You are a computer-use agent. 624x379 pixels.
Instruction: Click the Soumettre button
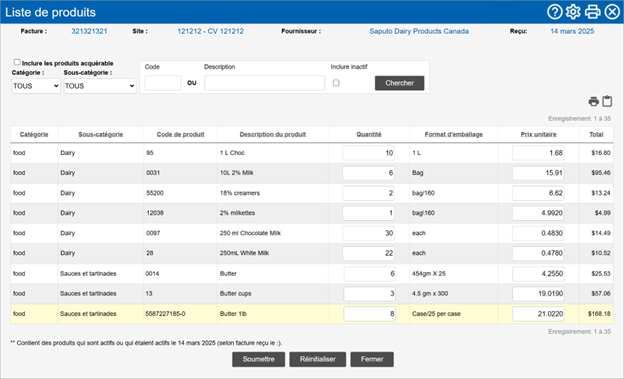(x=258, y=359)
